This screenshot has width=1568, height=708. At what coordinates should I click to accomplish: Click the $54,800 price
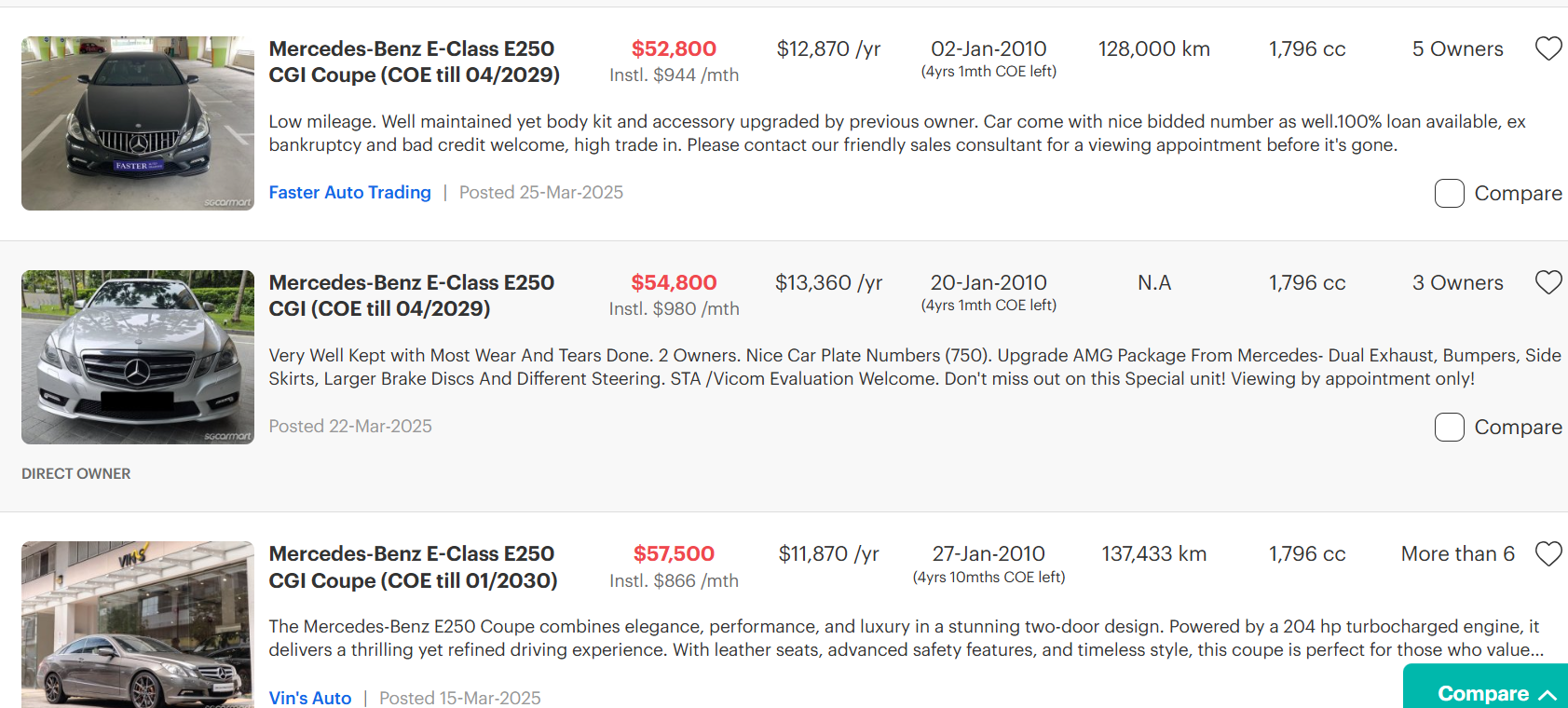674,282
